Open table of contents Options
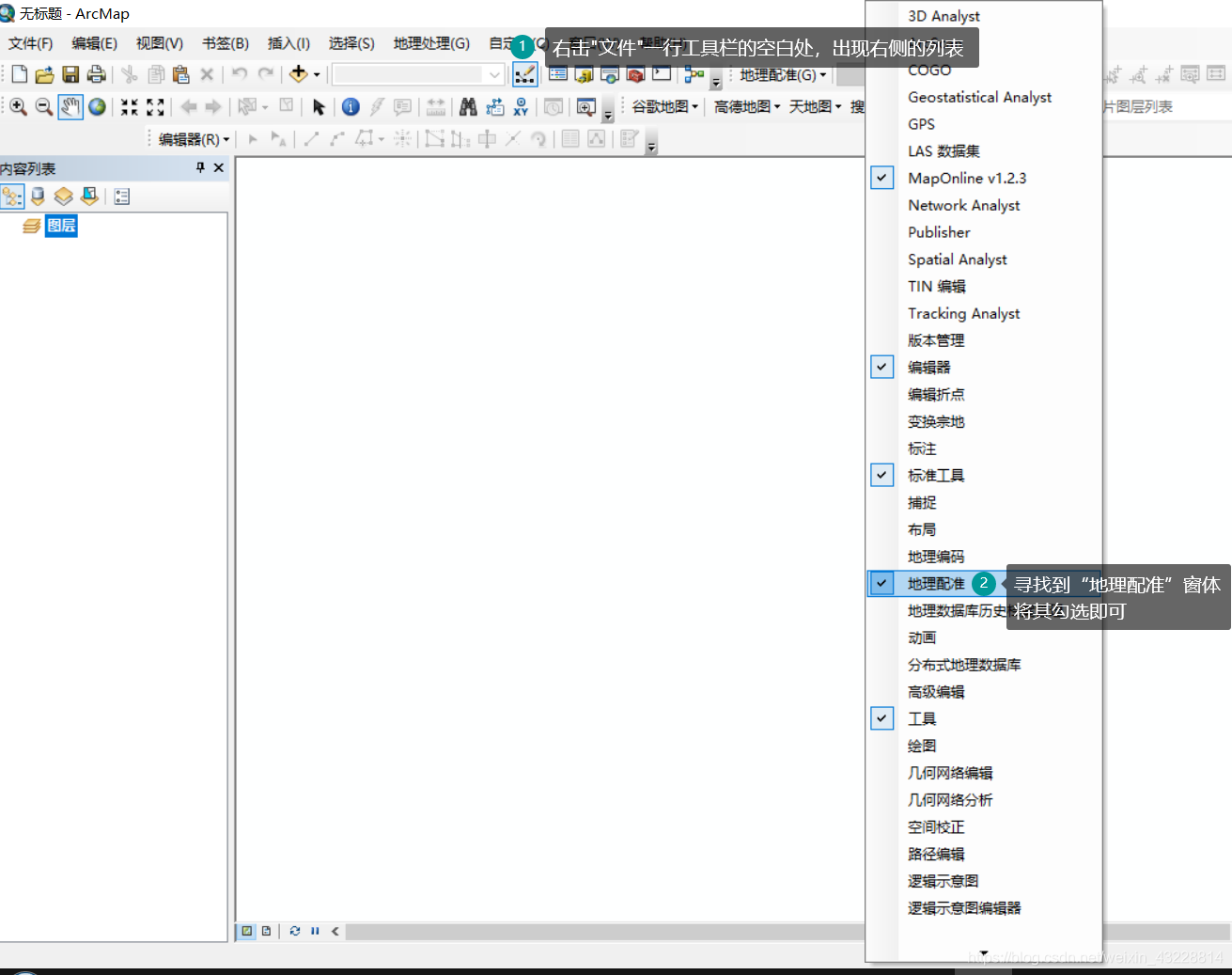1232x975 pixels. click(122, 197)
